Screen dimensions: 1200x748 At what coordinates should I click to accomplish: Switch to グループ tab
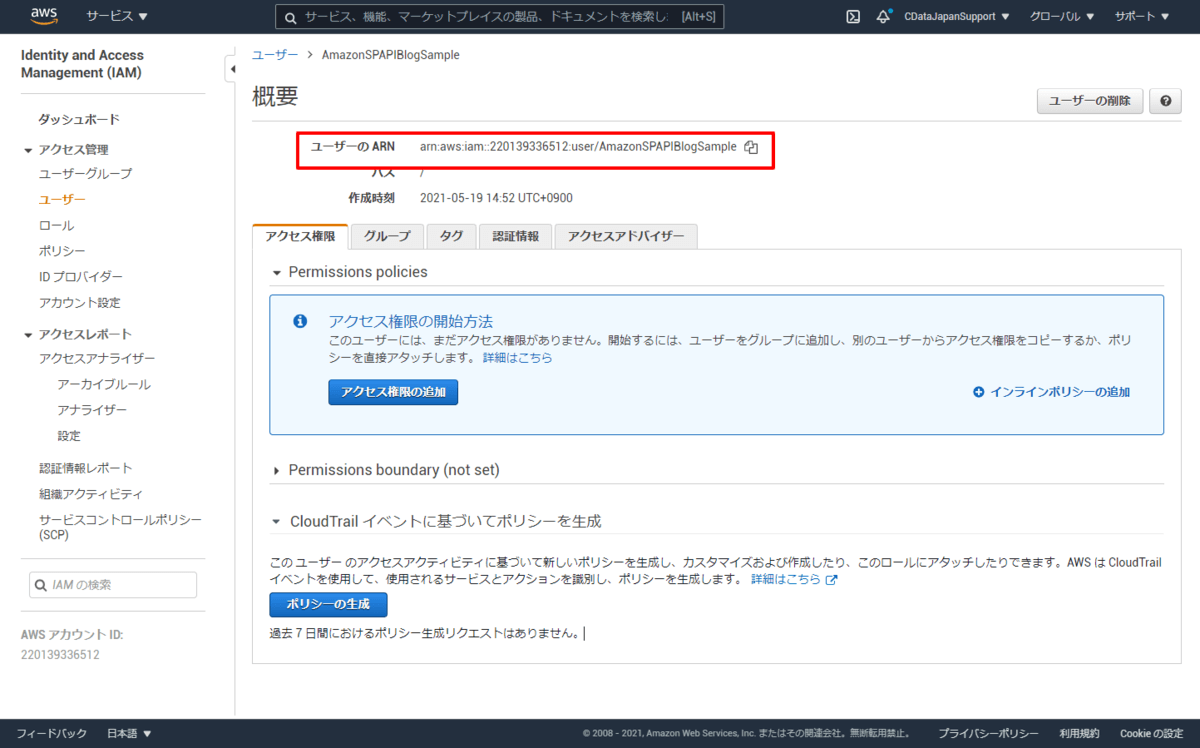387,237
